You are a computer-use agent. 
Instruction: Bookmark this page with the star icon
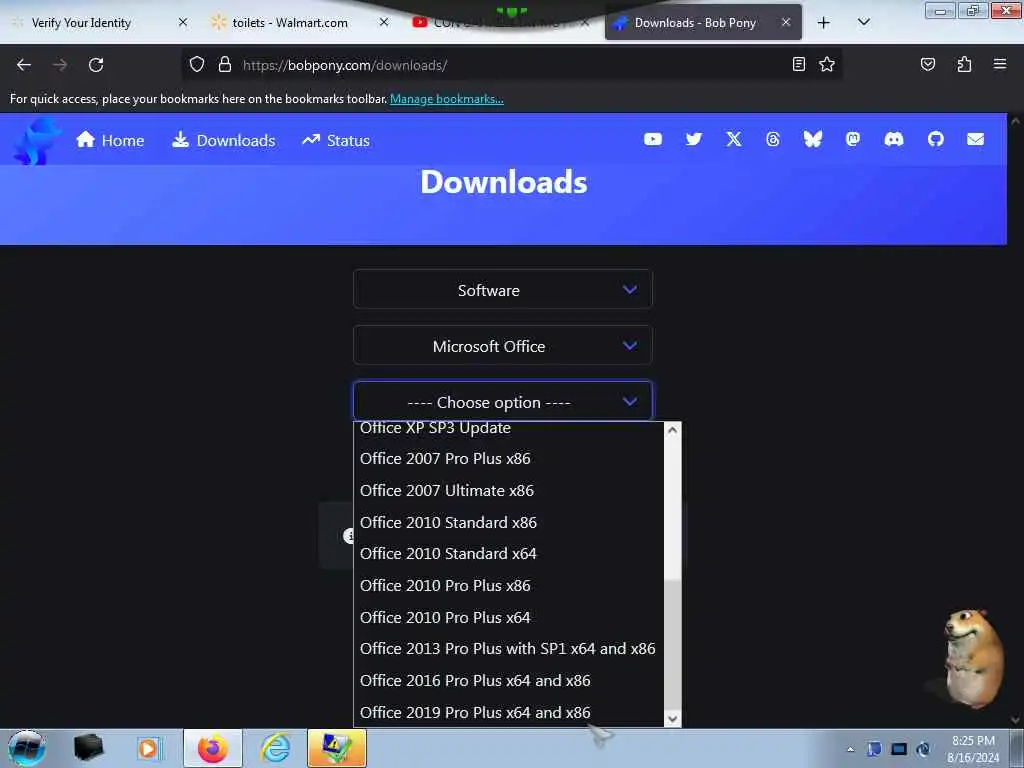coord(827,64)
